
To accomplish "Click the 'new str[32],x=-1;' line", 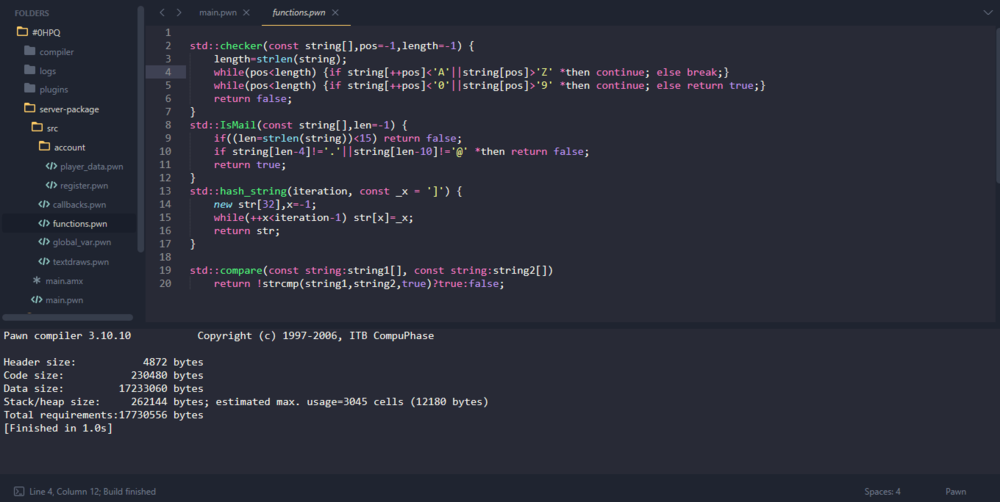I will [265, 205].
